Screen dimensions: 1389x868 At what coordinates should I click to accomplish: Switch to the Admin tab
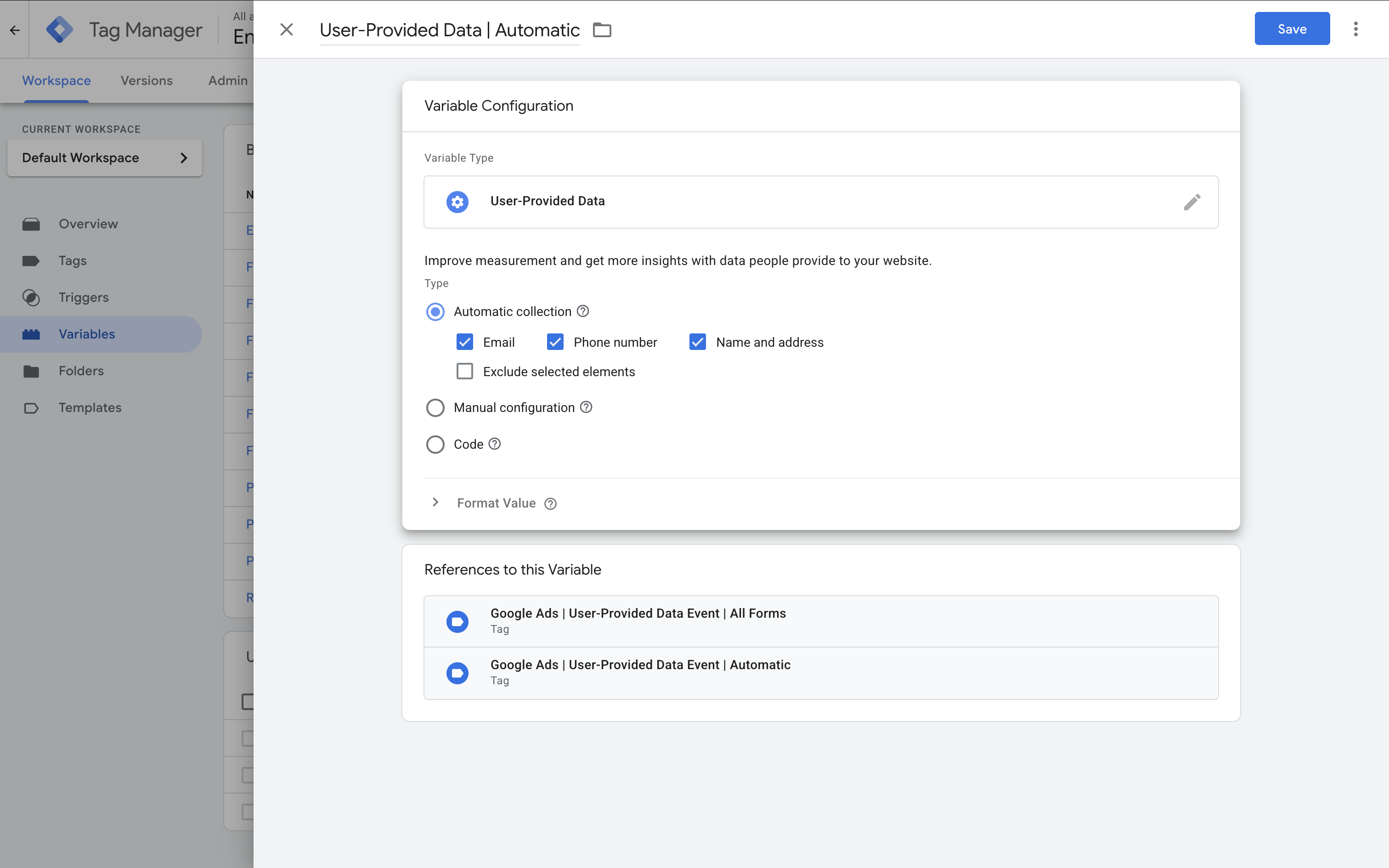(x=228, y=81)
